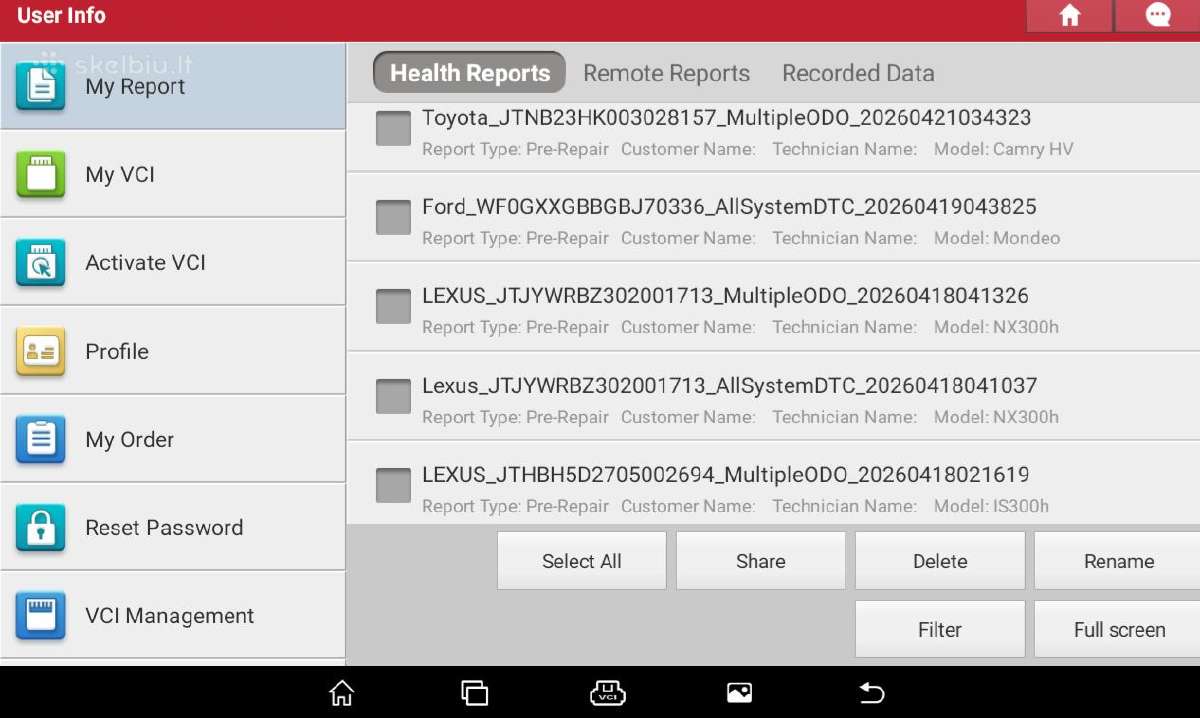Screen dimensions: 1200x718
Task: Switch to Health Reports tab
Action: point(469,73)
